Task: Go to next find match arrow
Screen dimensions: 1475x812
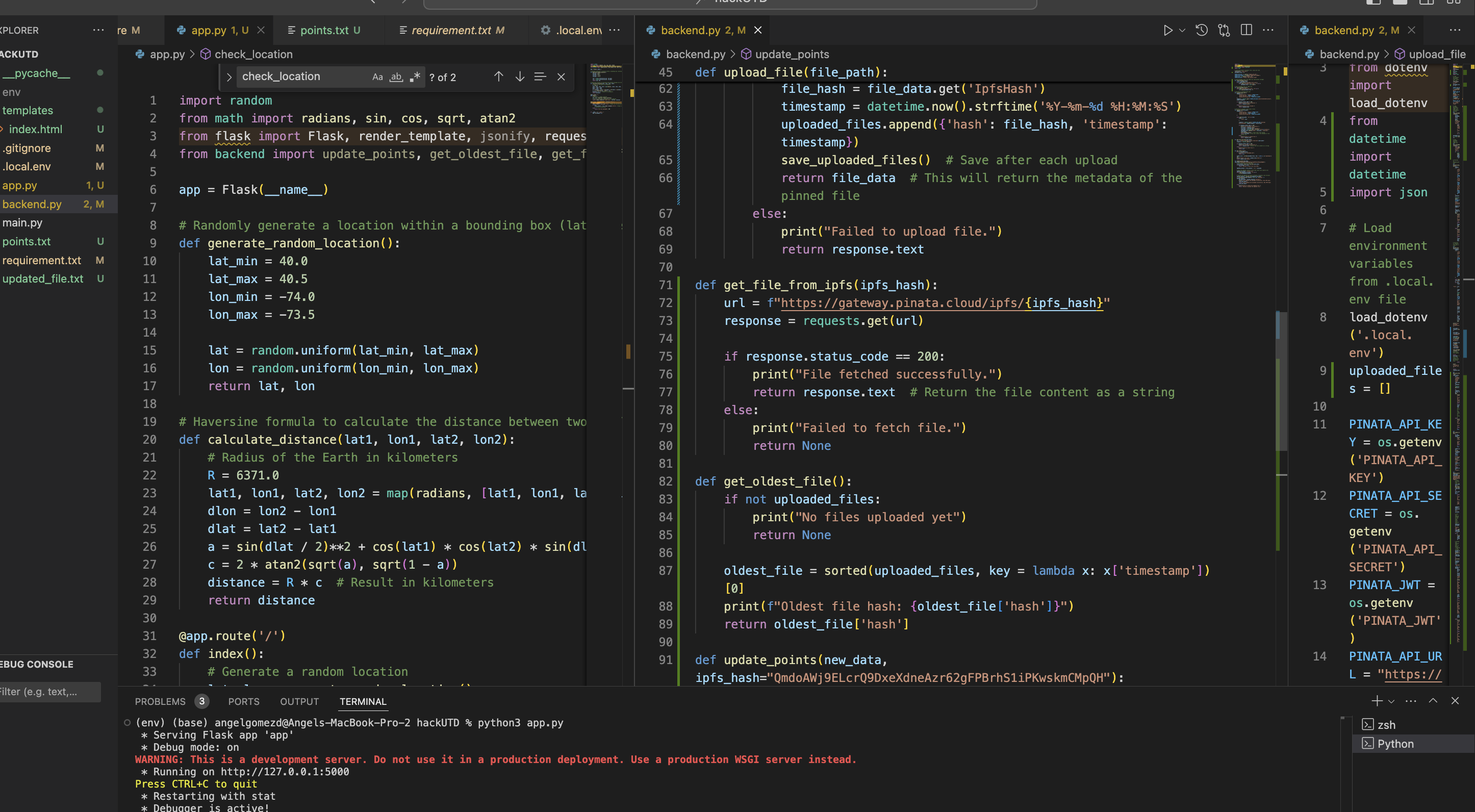Action: tap(519, 77)
